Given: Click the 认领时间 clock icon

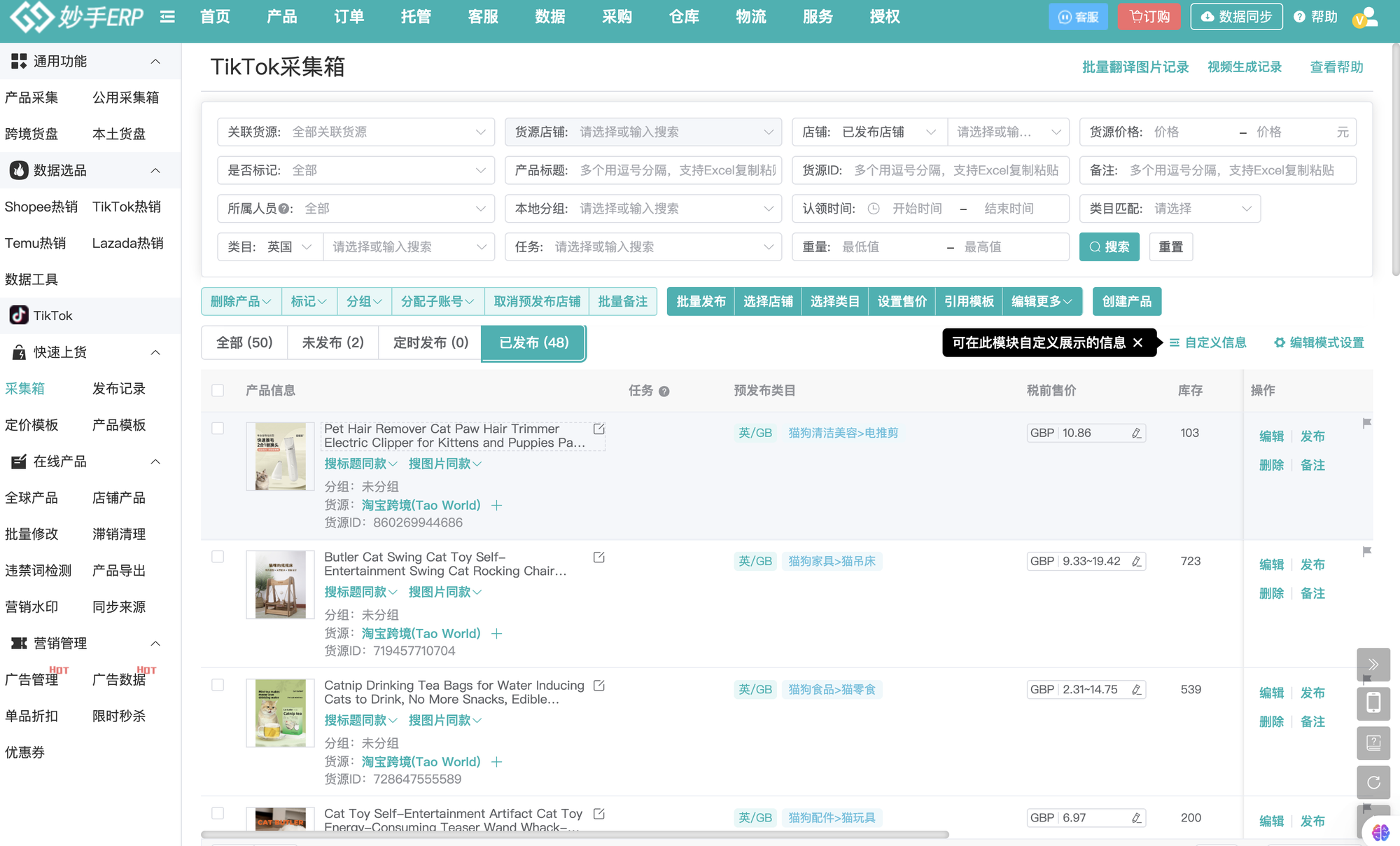Looking at the screenshot, I should point(873,209).
